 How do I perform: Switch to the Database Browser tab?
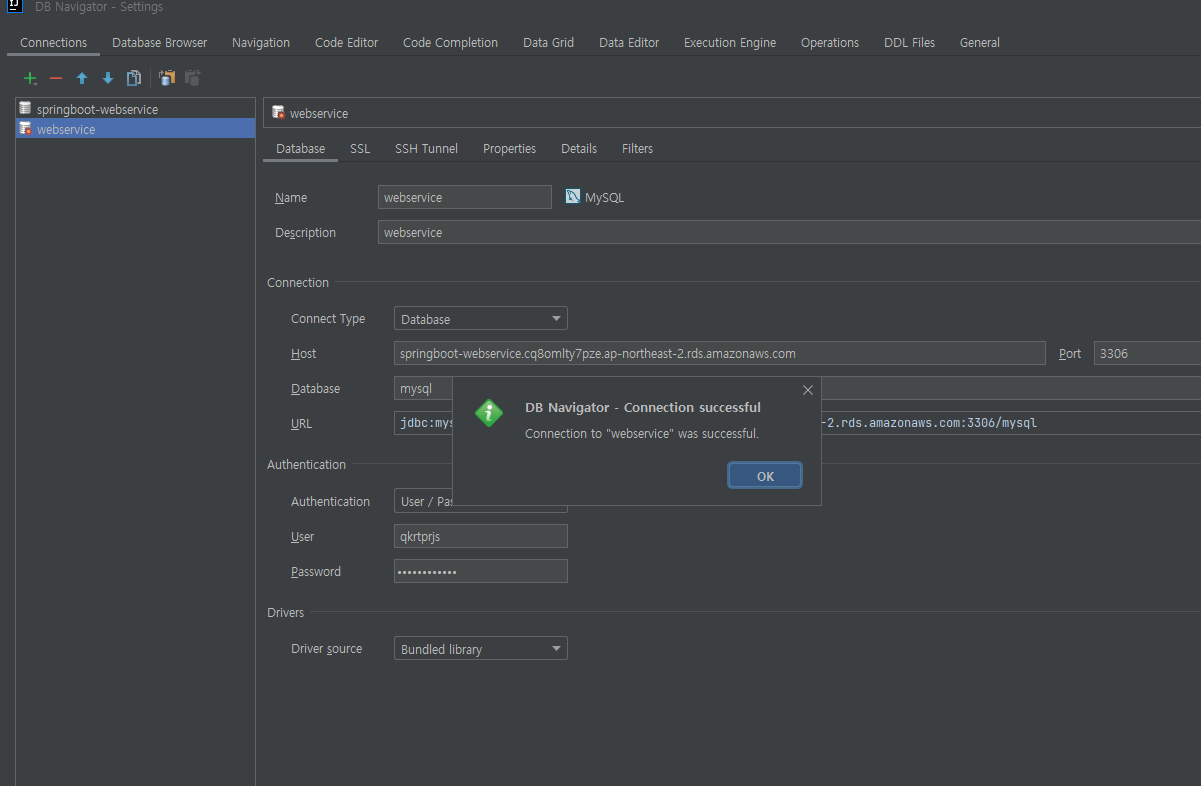pos(160,42)
